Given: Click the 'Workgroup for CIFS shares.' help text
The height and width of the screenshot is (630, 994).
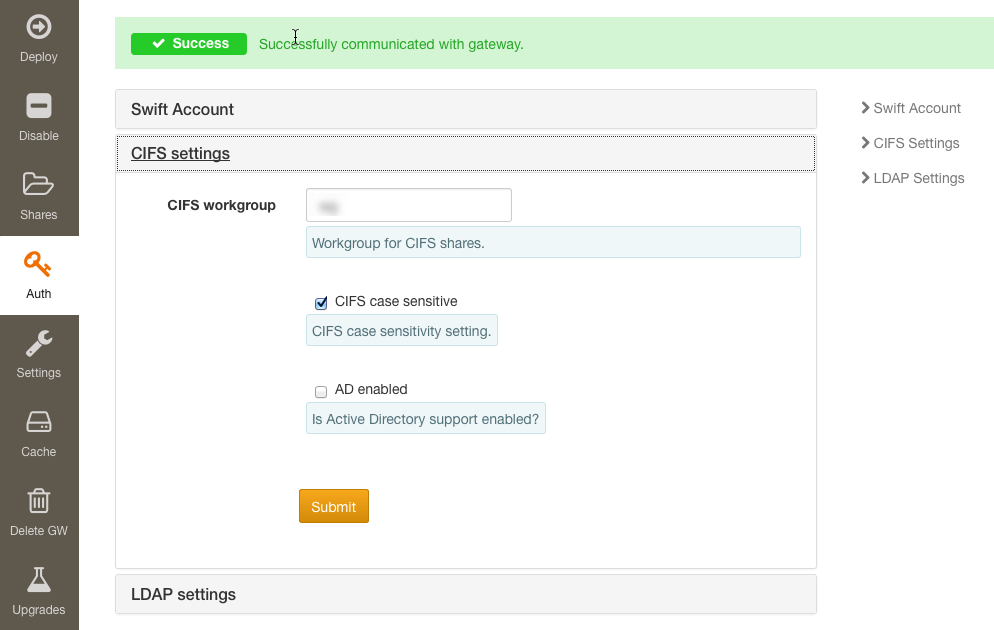Looking at the screenshot, I should [x=398, y=243].
